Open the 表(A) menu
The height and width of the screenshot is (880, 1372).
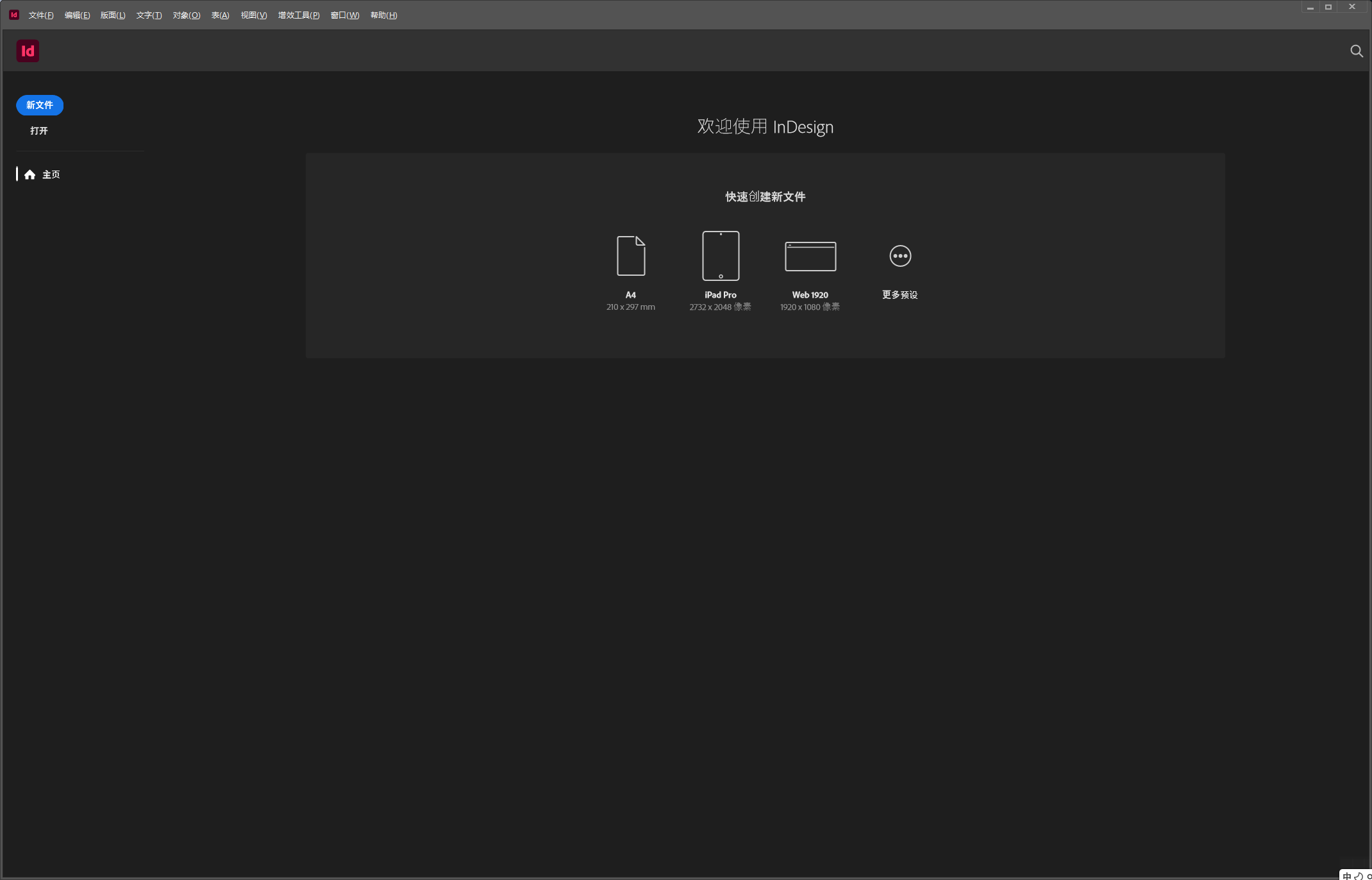coord(220,15)
